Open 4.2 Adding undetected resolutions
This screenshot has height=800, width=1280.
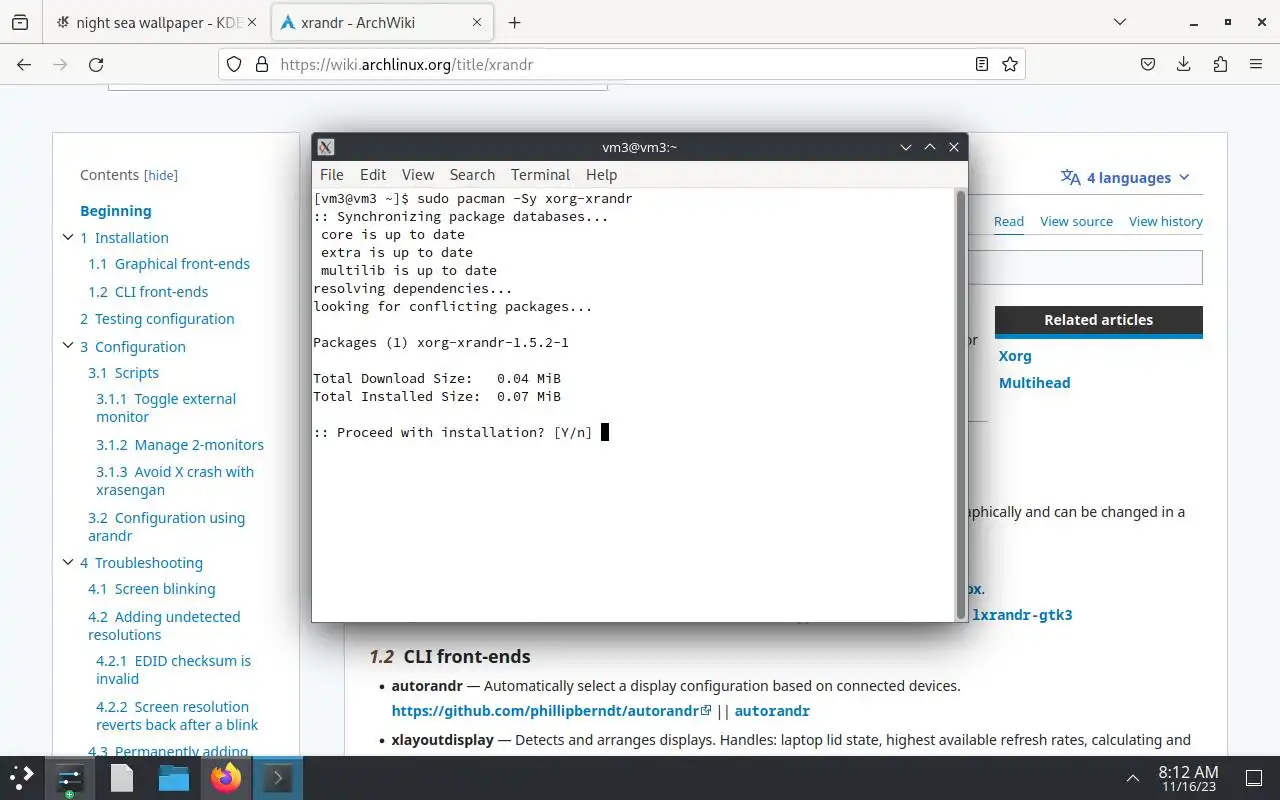click(x=164, y=626)
